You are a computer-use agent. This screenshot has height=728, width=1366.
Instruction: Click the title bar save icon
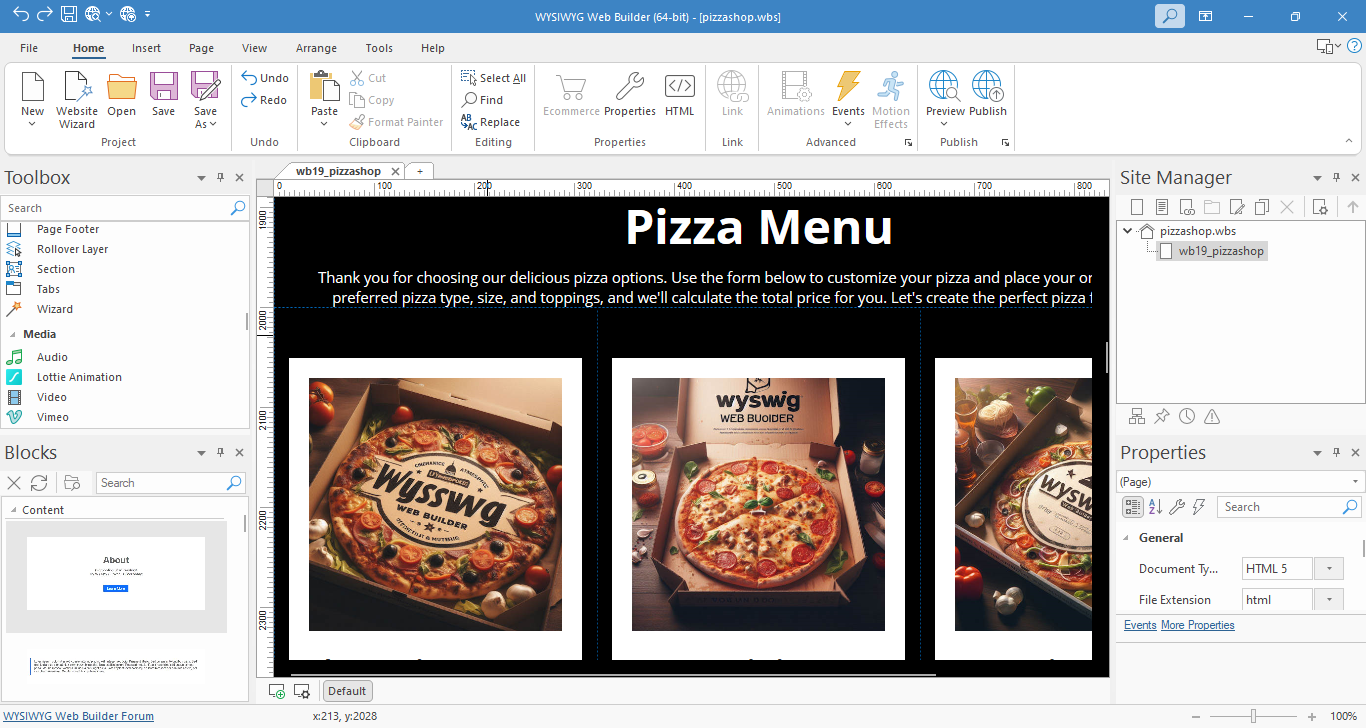tap(69, 14)
